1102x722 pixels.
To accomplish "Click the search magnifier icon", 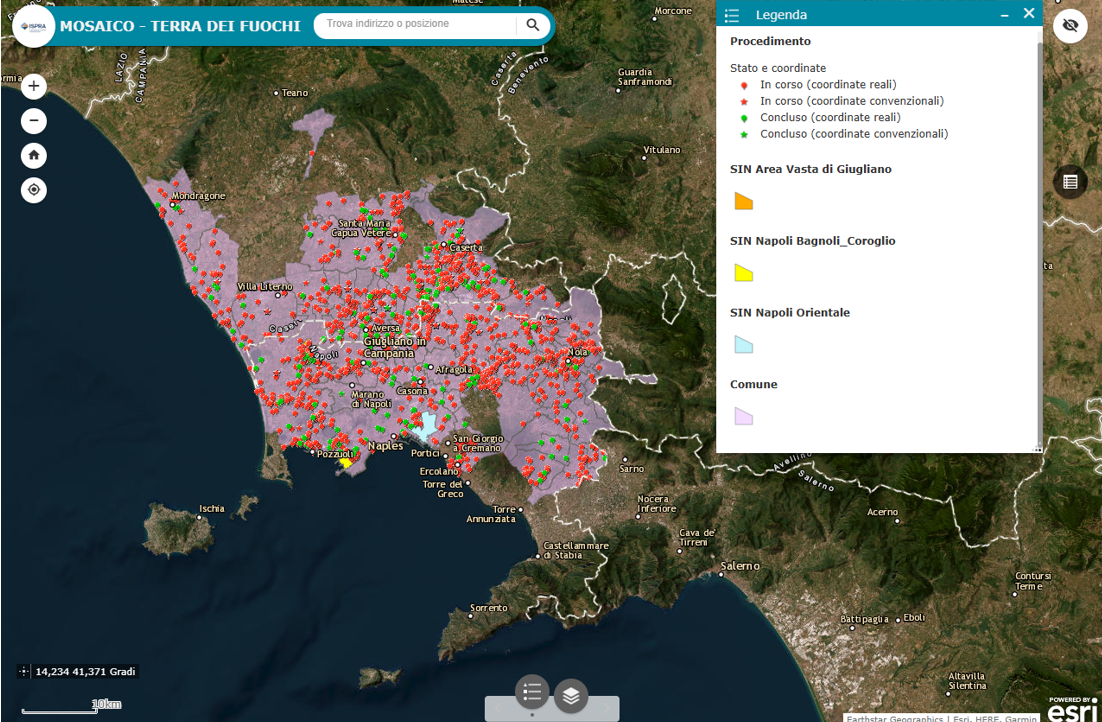I will click(x=533, y=25).
